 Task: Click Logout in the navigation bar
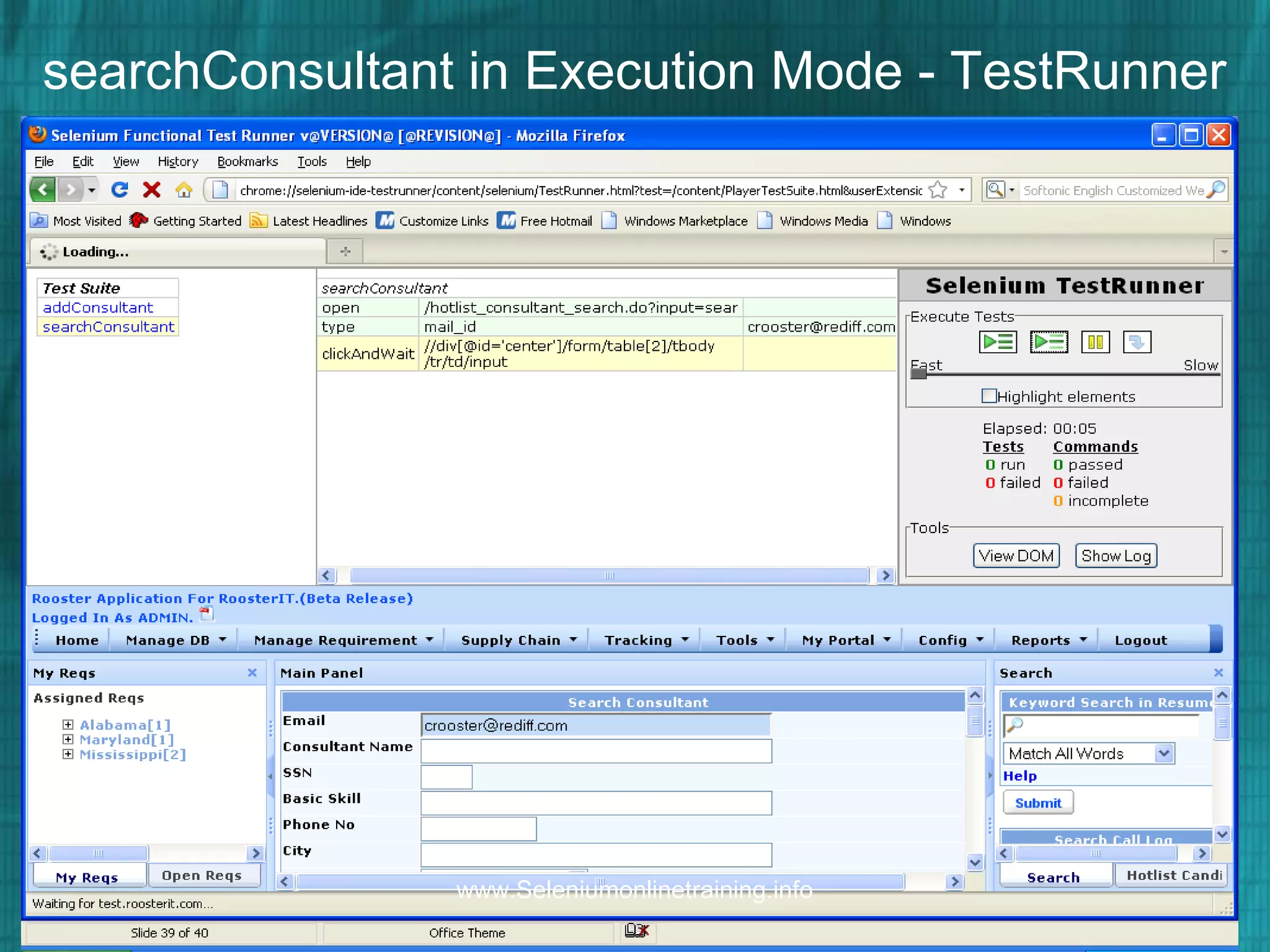click(x=1141, y=640)
